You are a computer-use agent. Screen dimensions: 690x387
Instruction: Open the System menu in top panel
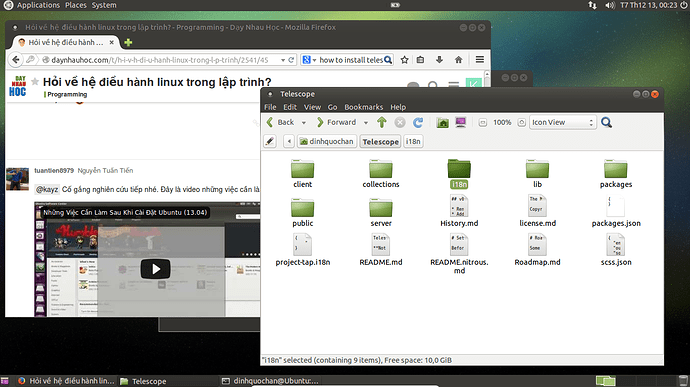click(x=104, y=5)
